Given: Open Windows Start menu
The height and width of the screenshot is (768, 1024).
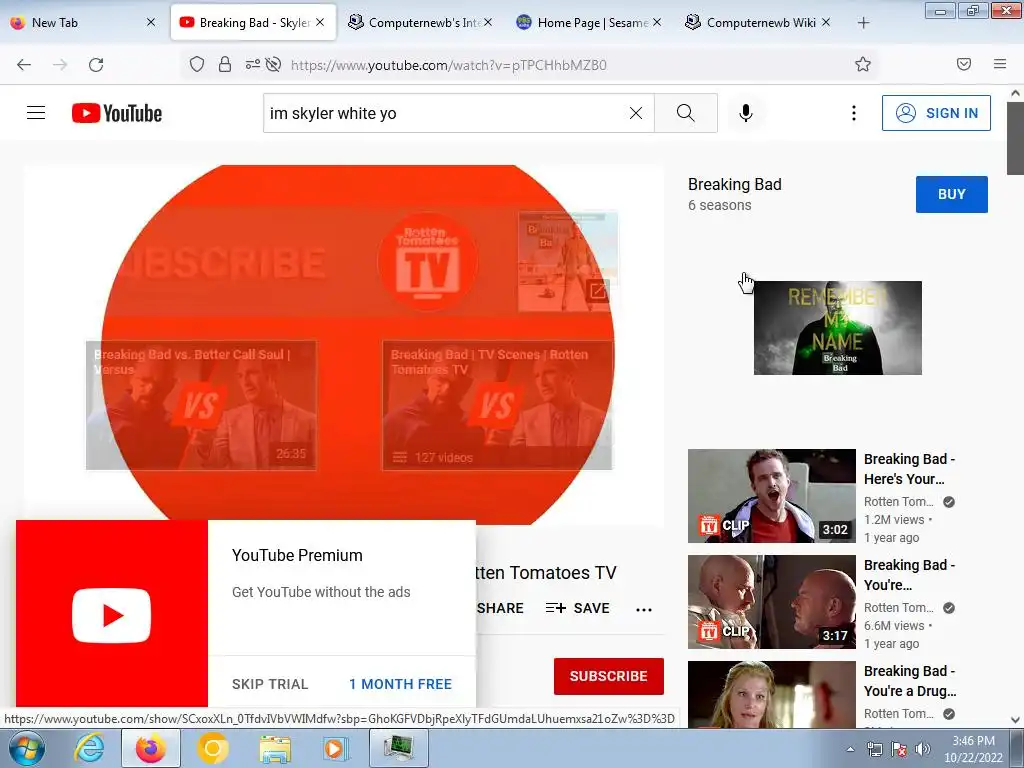Looking at the screenshot, I should pyautogui.click(x=27, y=748).
